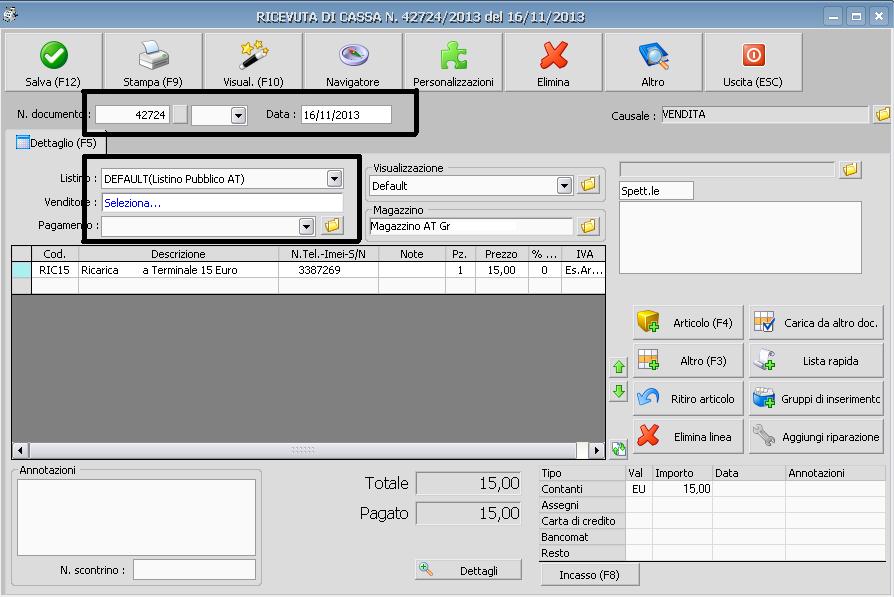Click Aggiungi riparazione button

click(816, 437)
